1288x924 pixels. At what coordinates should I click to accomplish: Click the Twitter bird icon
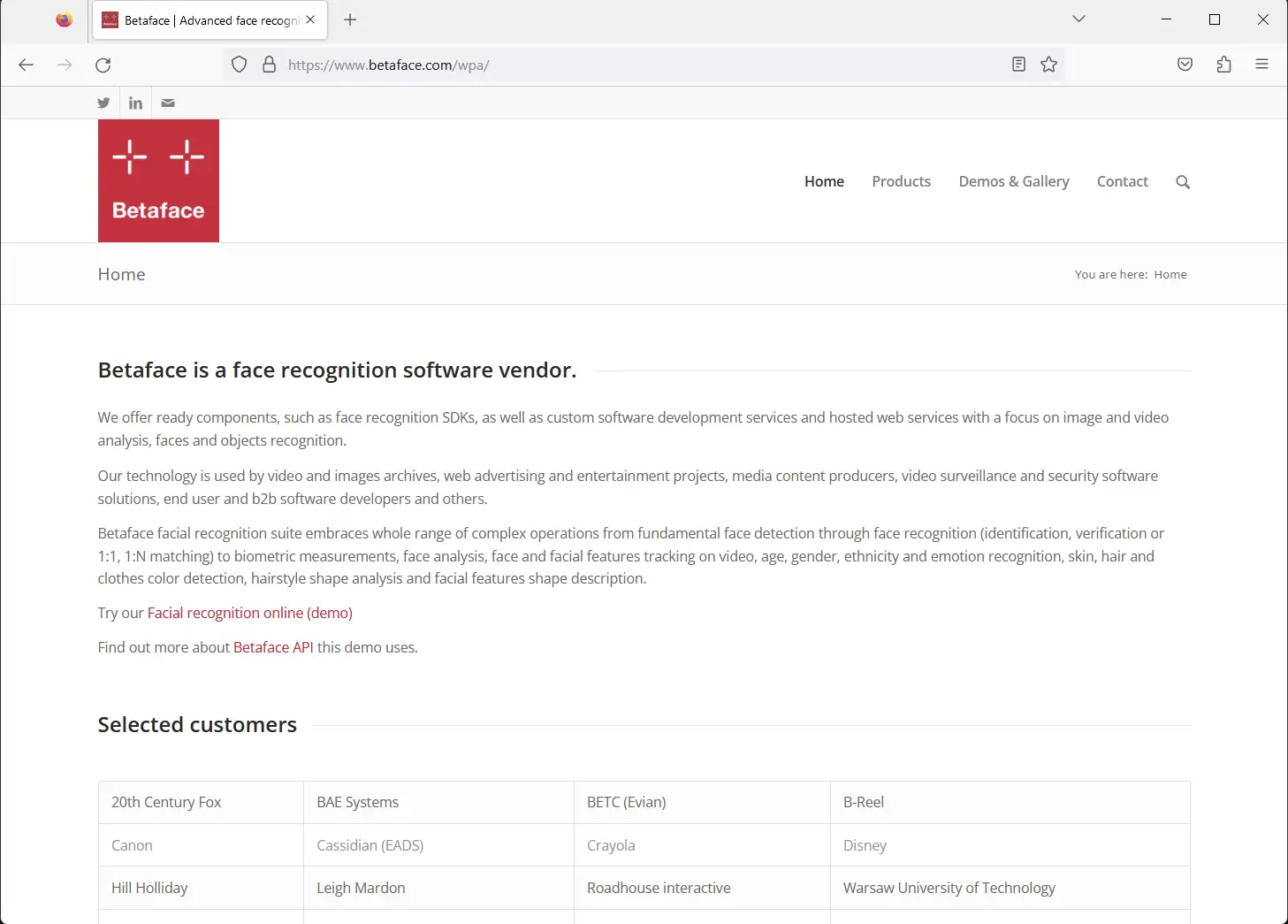pos(103,103)
